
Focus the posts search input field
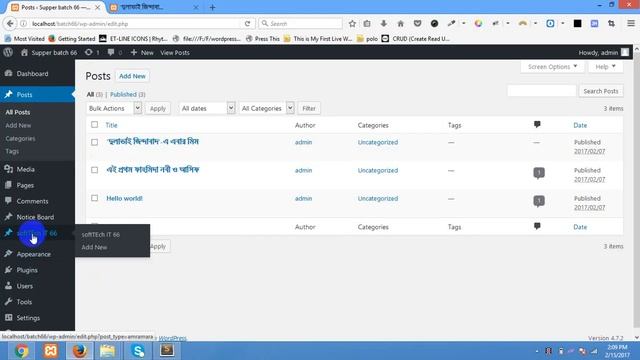[x=542, y=91]
